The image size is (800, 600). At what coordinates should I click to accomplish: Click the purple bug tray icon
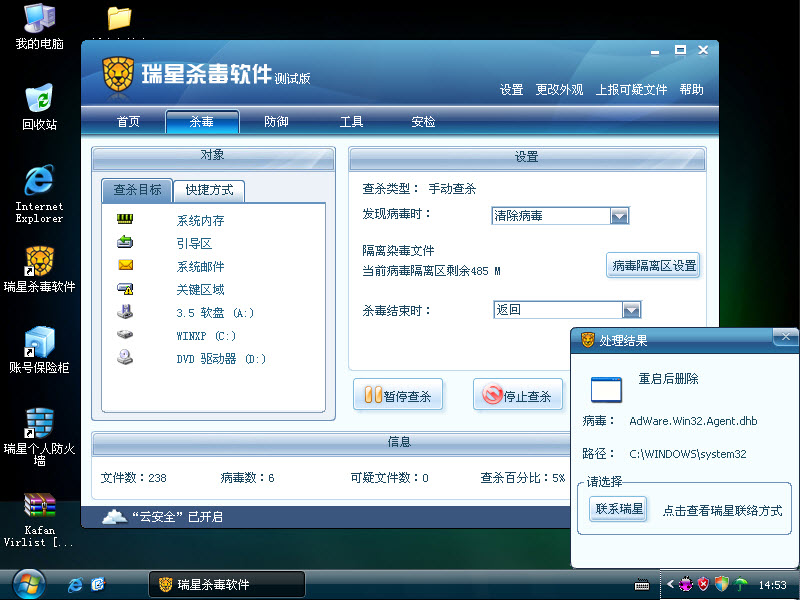pos(686,584)
